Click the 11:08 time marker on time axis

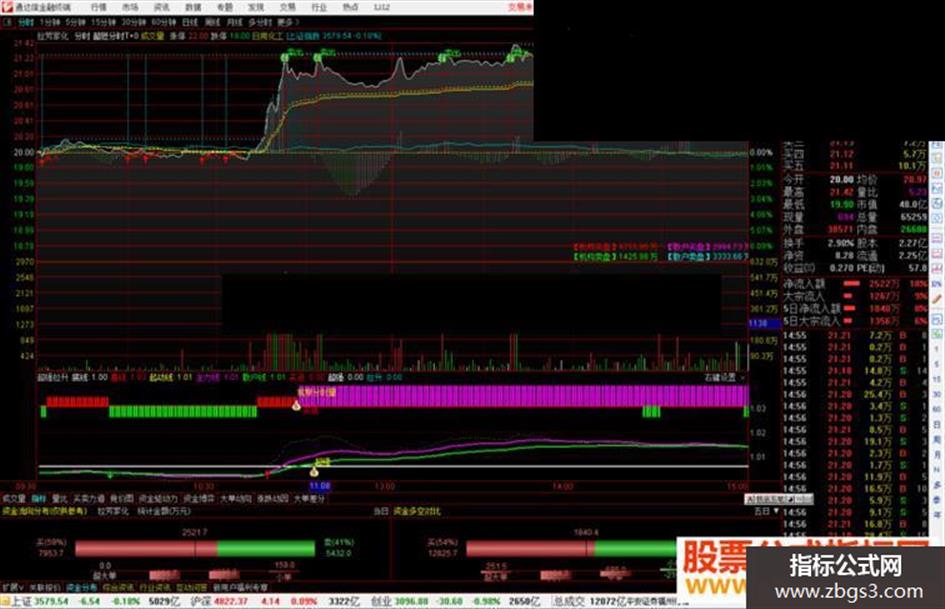pyautogui.click(x=320, y=486)
